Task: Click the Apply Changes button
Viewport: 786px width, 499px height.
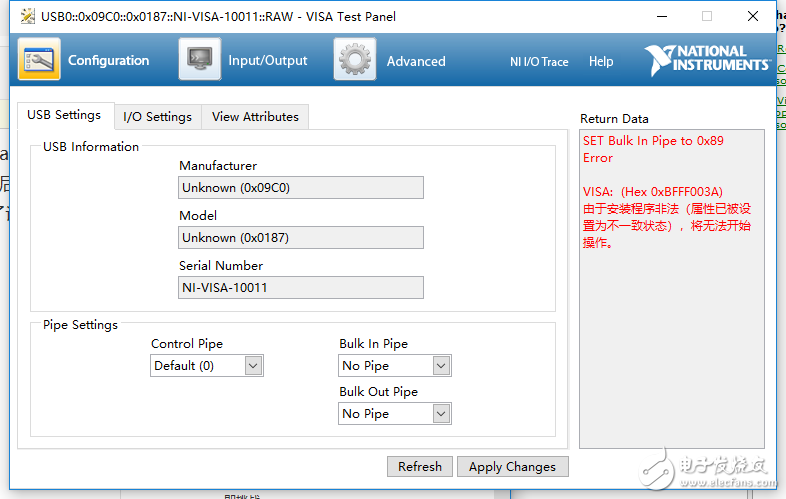Action: (512, 466)
